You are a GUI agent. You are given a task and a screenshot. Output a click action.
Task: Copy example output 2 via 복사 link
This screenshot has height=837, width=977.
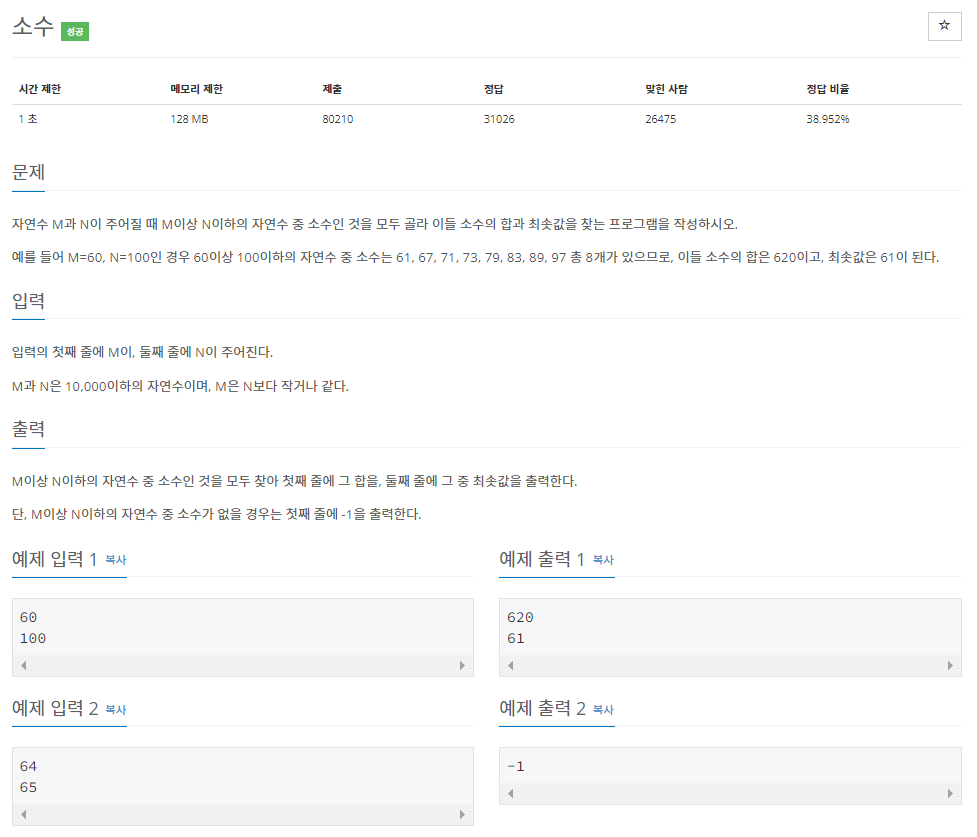(x=603, y=709)
